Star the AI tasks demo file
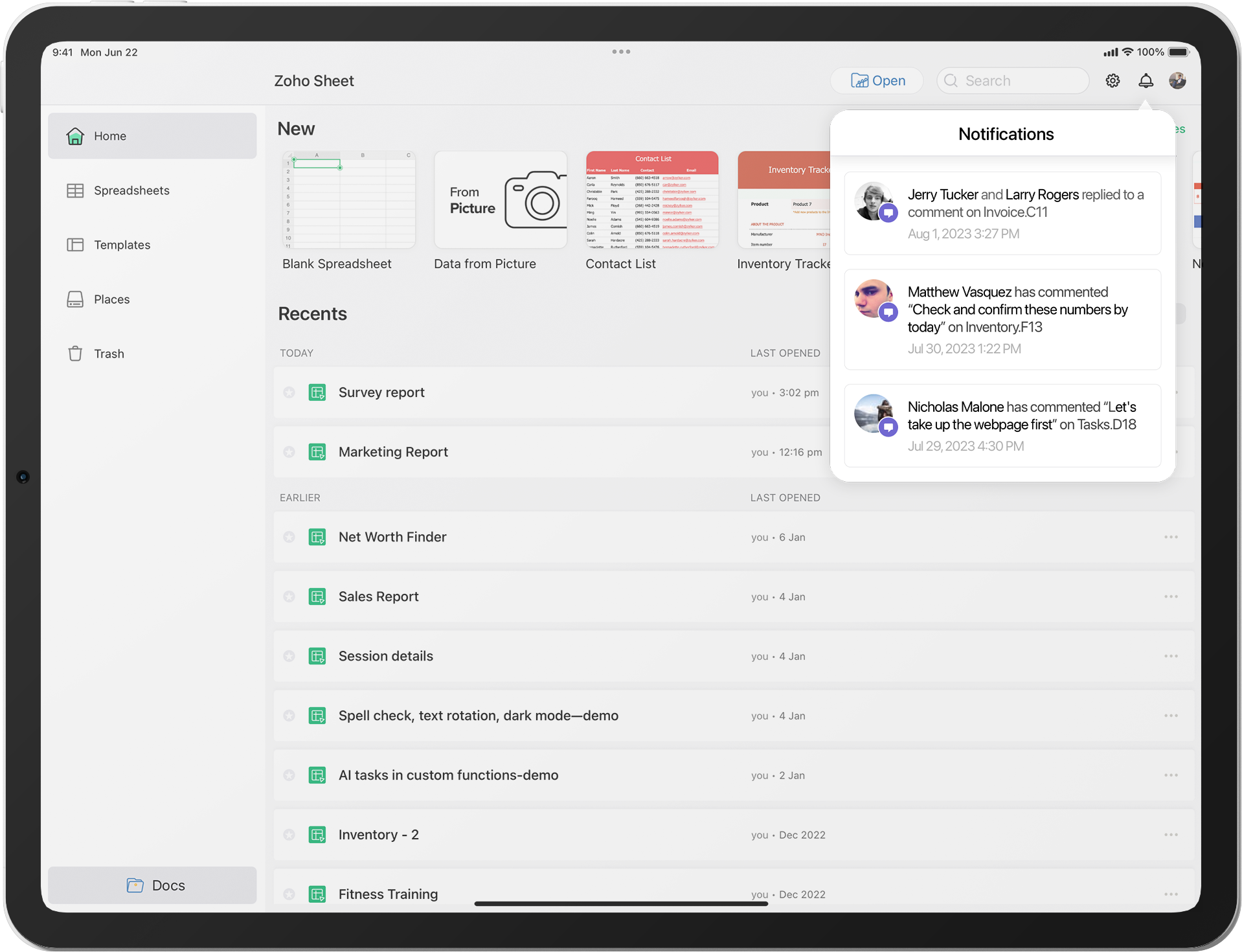This screenshot has height=952, width=1242. pos(289,775)
